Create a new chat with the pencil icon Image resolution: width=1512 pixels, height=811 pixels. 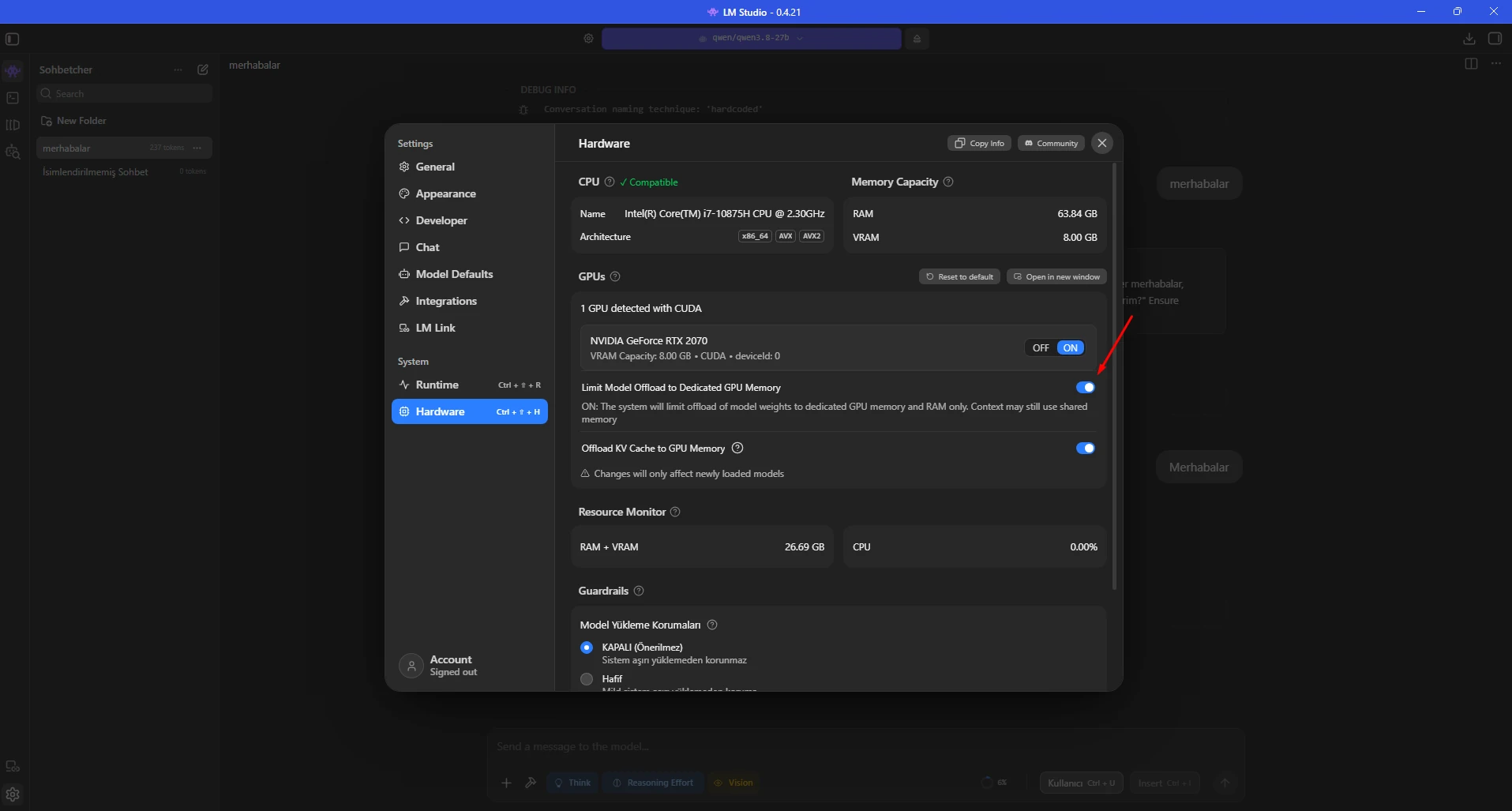click(203, 69)
